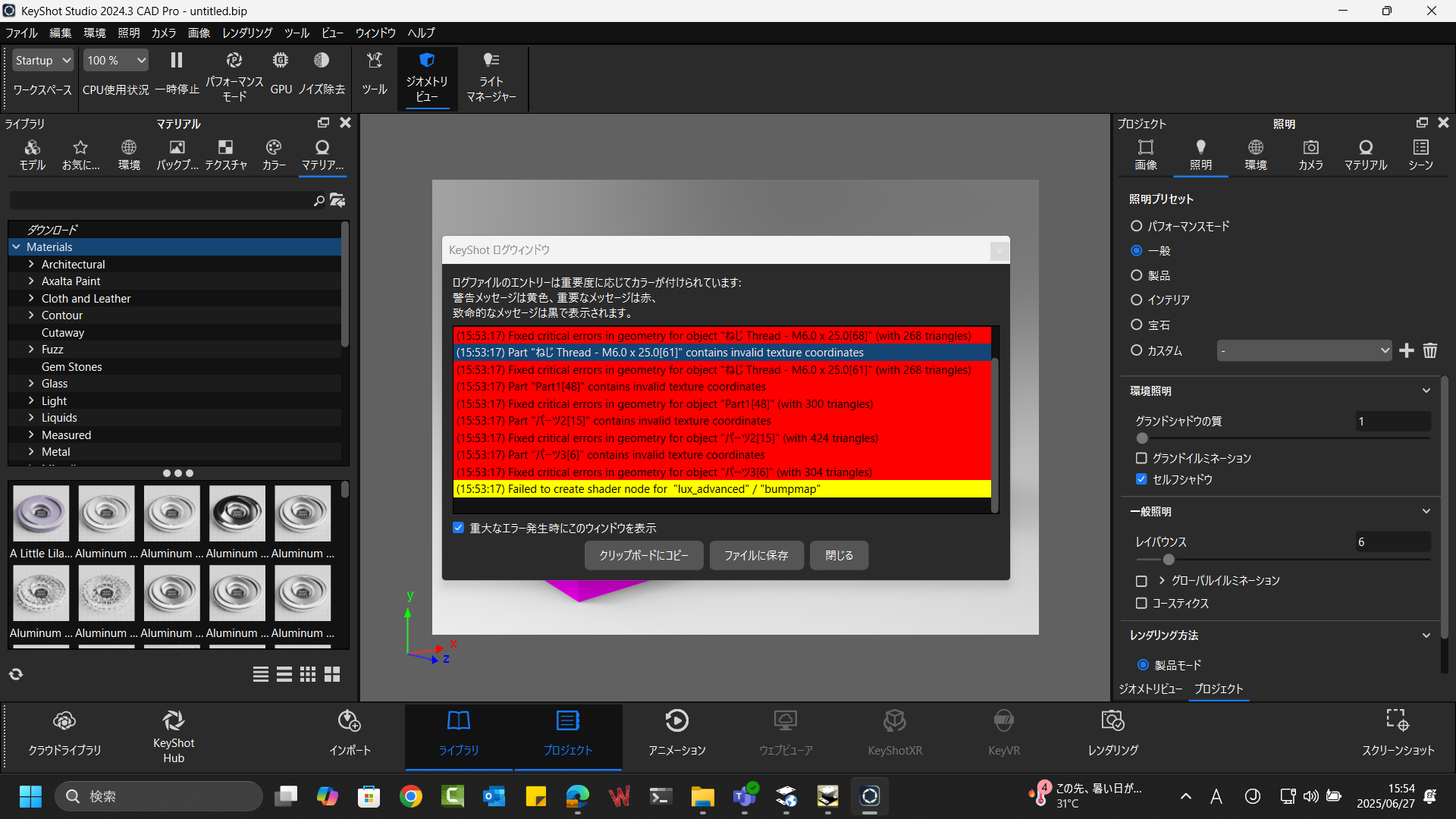Click クリップボードにコピー button
1456x819 pixels.
click(x=644, y=555)
